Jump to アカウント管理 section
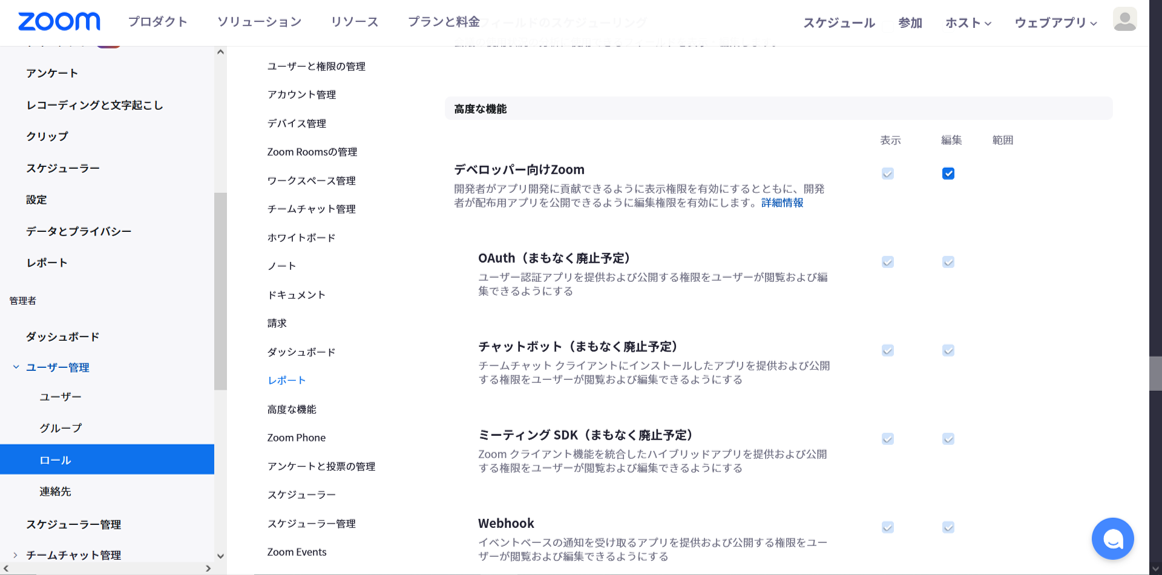This screenshot has height=575, width=1162. [302, 95]
